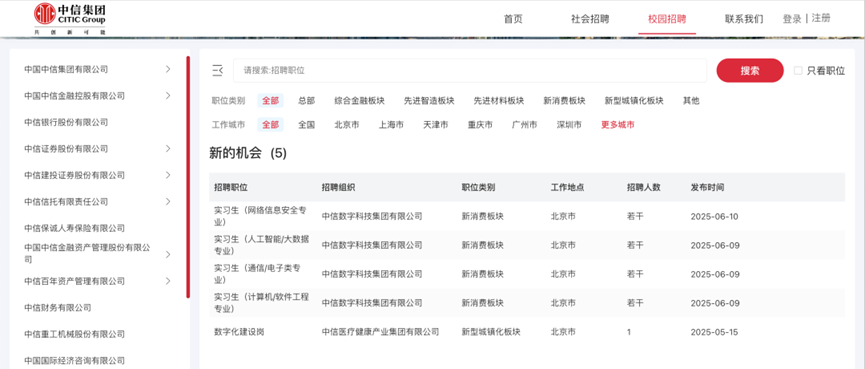Open the 首页 tab
This screenshot has height=369, width=865.
[513, 19]
